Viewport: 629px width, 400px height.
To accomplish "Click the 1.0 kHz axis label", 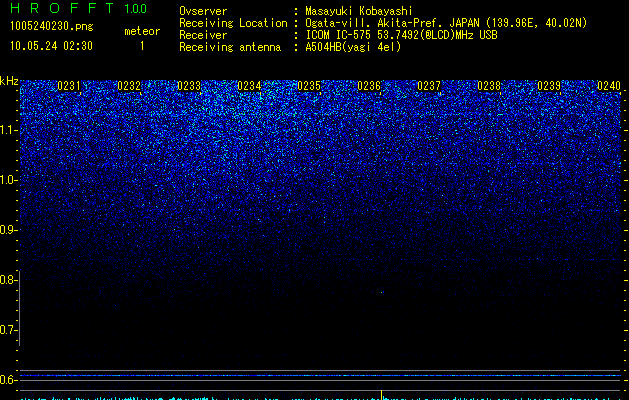I will [x=8, y=180].
